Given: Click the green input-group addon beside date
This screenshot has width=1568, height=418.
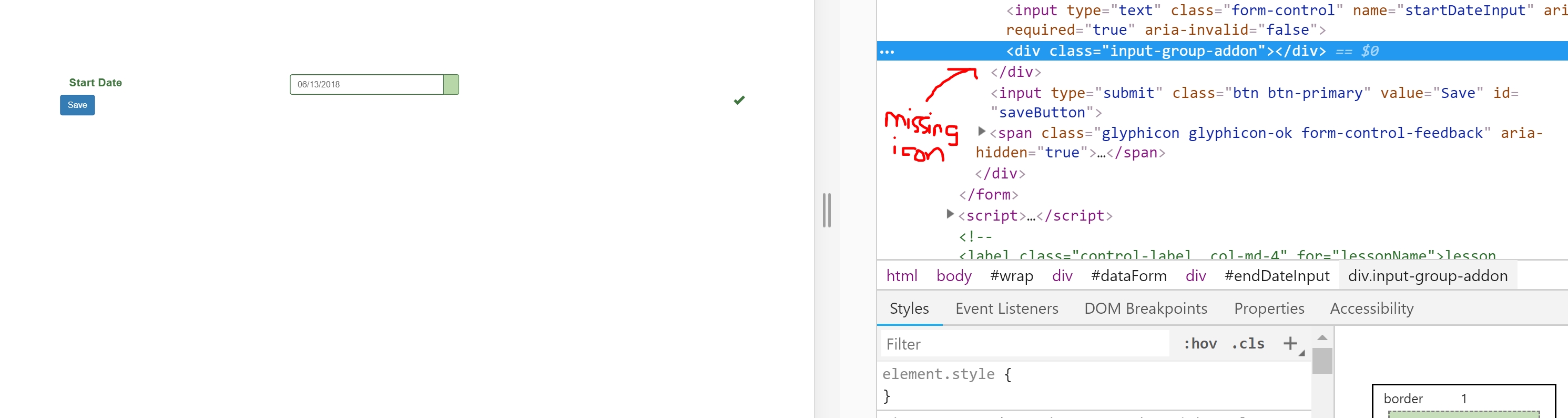Looking at the screenshot, I should [451, 85].
